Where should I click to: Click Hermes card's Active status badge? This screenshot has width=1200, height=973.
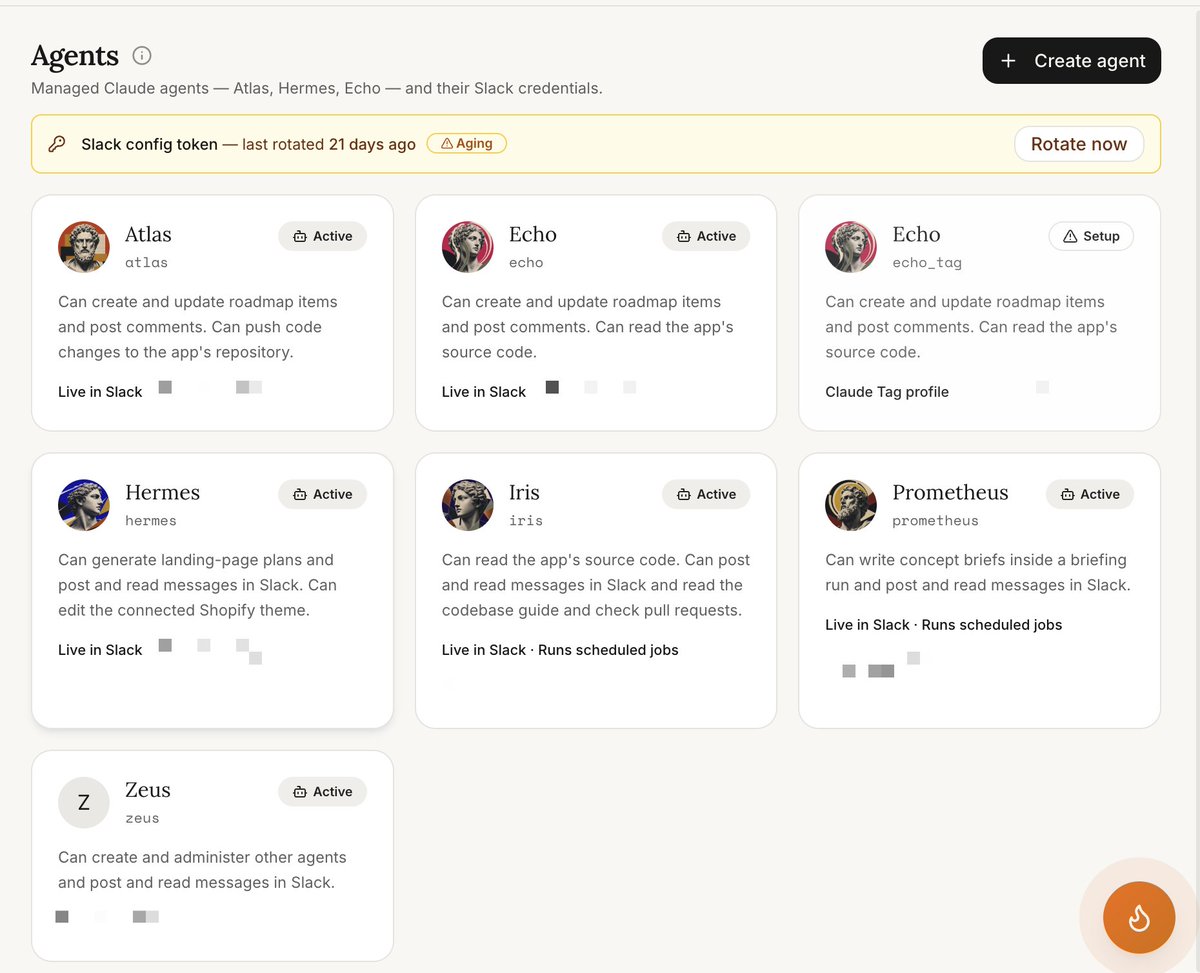pos(322,494)
